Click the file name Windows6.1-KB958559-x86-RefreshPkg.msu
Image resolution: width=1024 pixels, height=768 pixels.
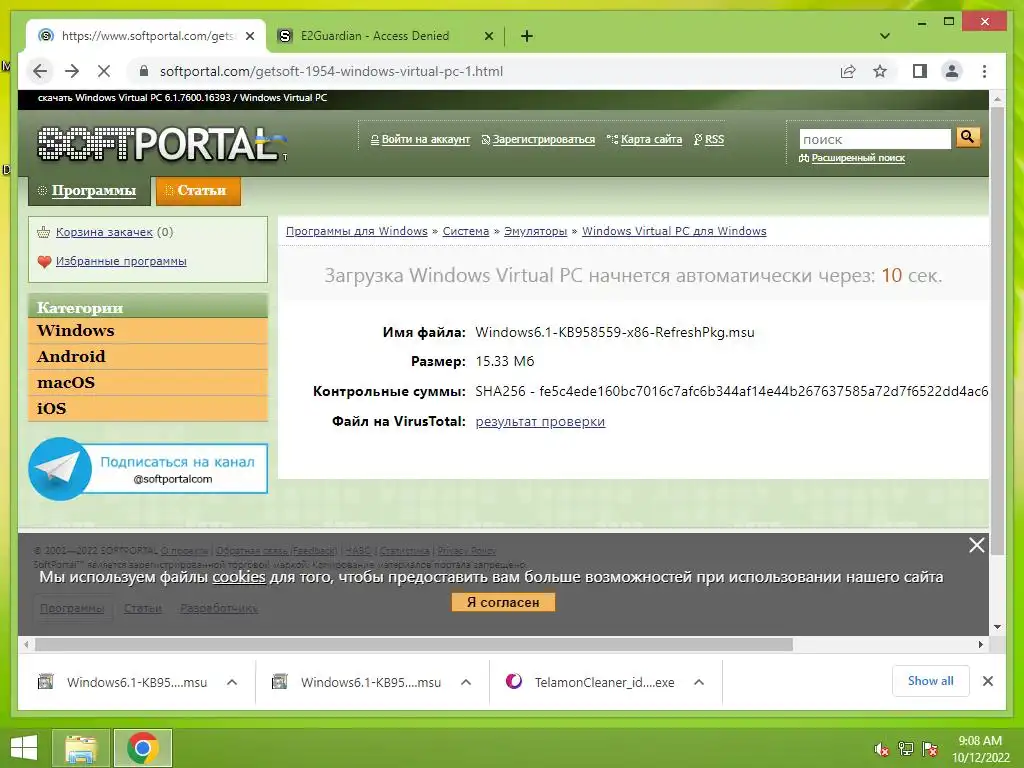coord(615,332)
